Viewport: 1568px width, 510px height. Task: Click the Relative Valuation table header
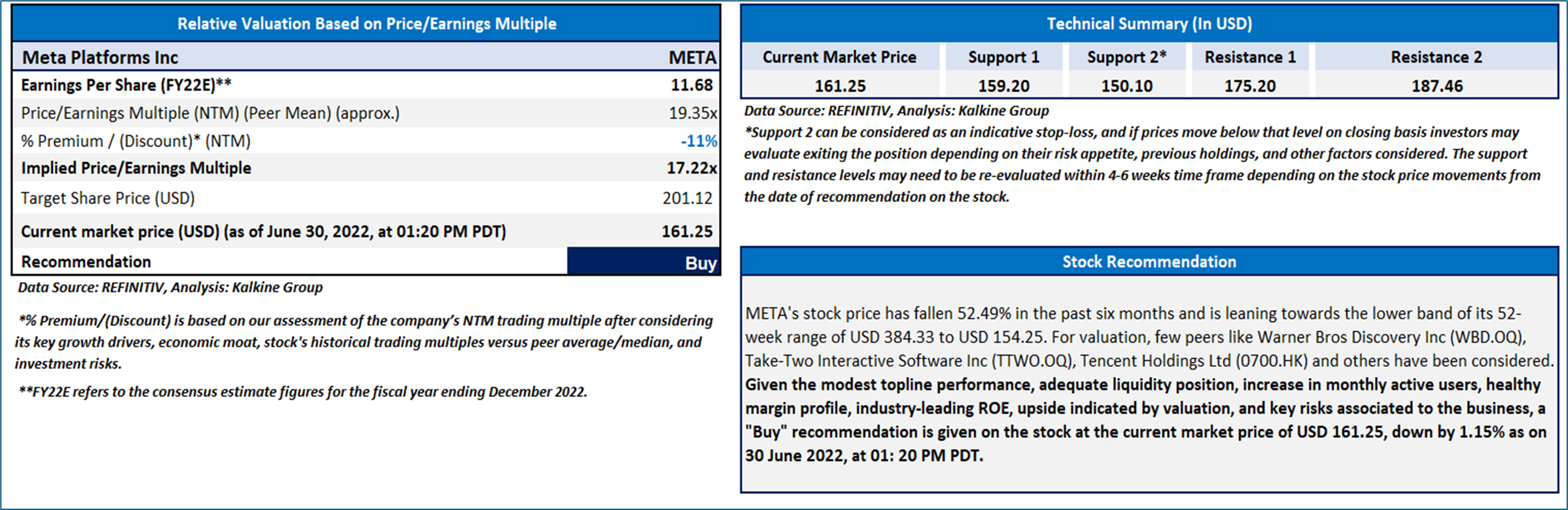pos(366,24)
